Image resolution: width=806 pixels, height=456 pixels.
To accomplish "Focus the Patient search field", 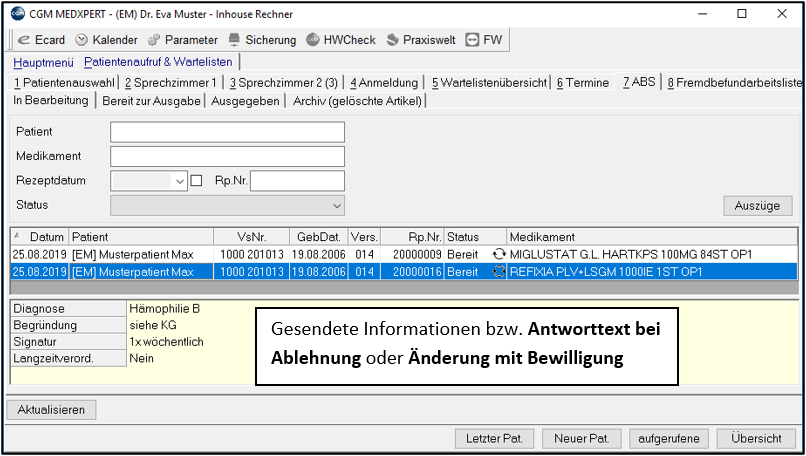I will [x=227, y=132].
